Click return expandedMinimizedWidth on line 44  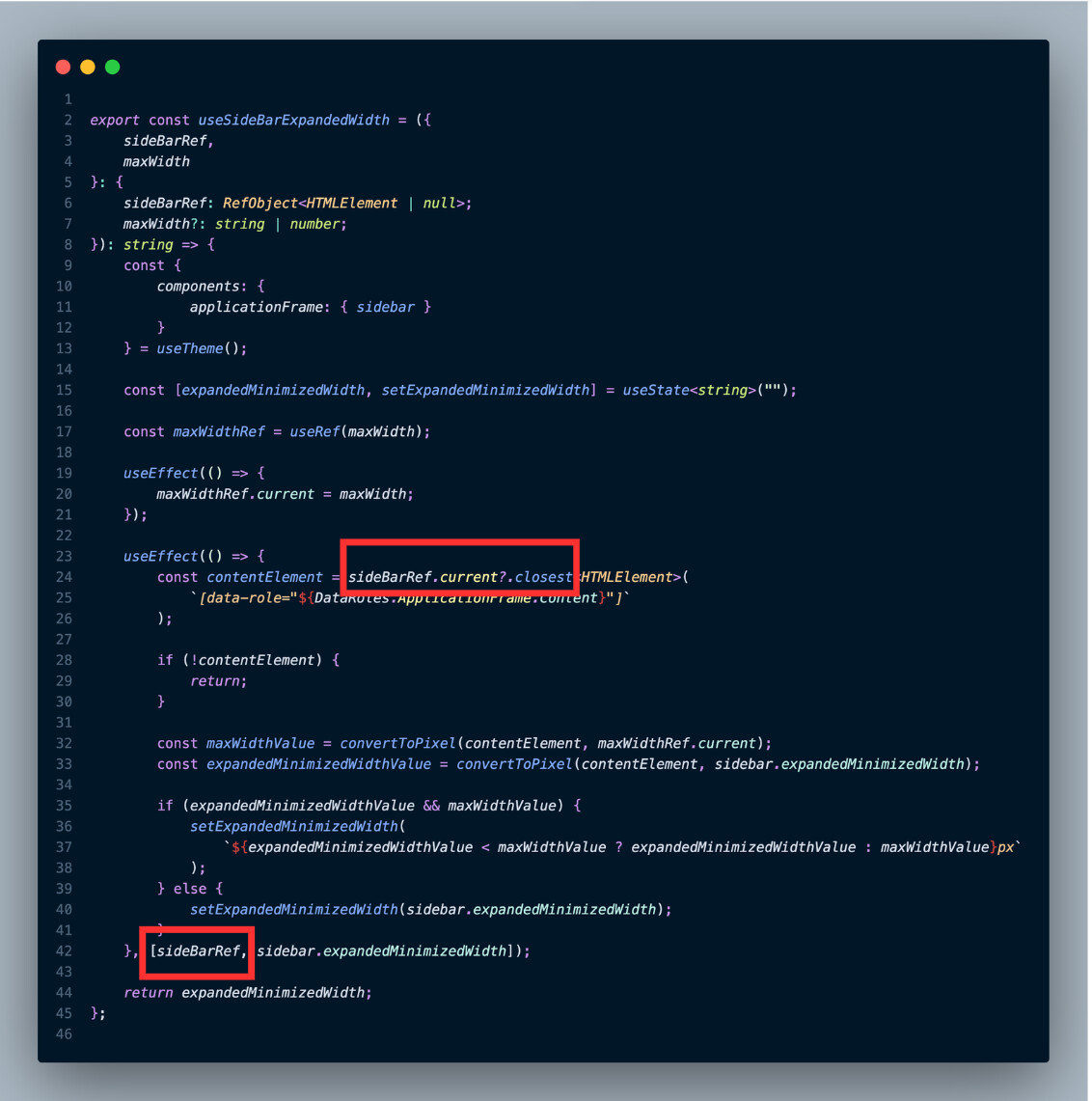(248, 993)
